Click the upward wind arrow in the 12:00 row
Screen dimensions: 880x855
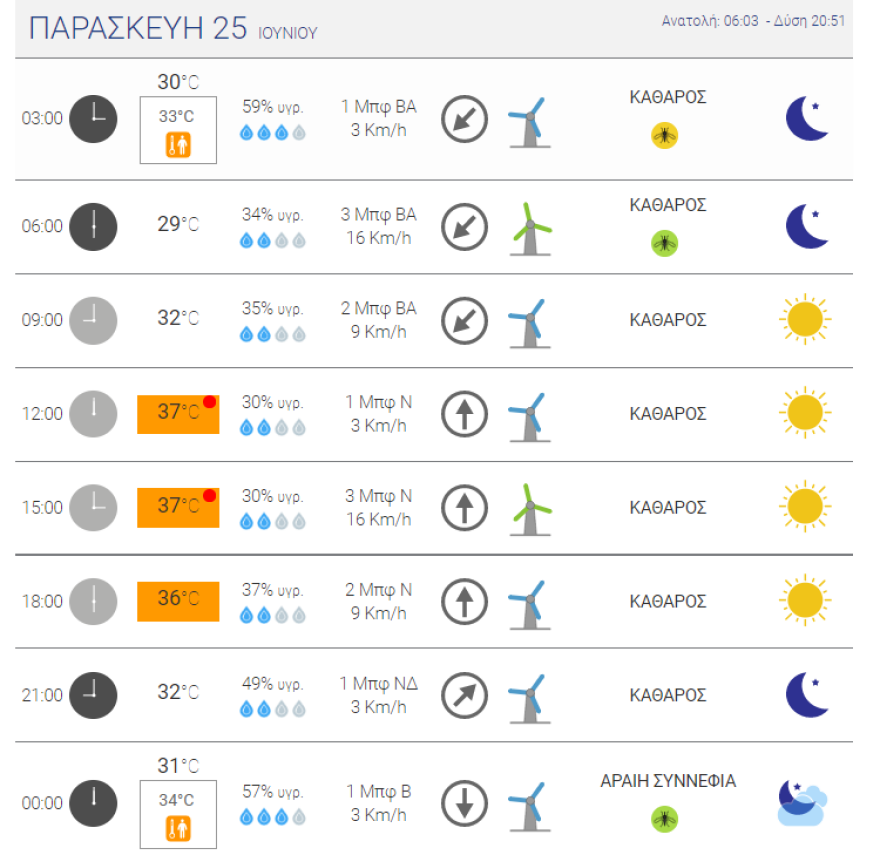coord(464,413)
